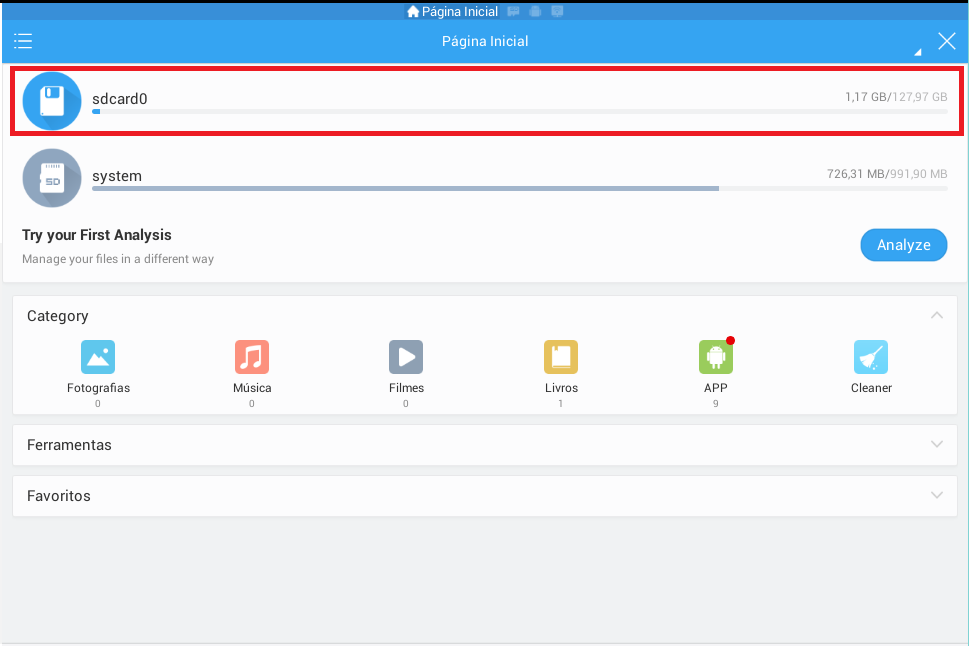Viewport: 969px width, 646px height.
Task: Click the 1,17 GB/127,97 GB usage text
Action: (x=896, y=96)
